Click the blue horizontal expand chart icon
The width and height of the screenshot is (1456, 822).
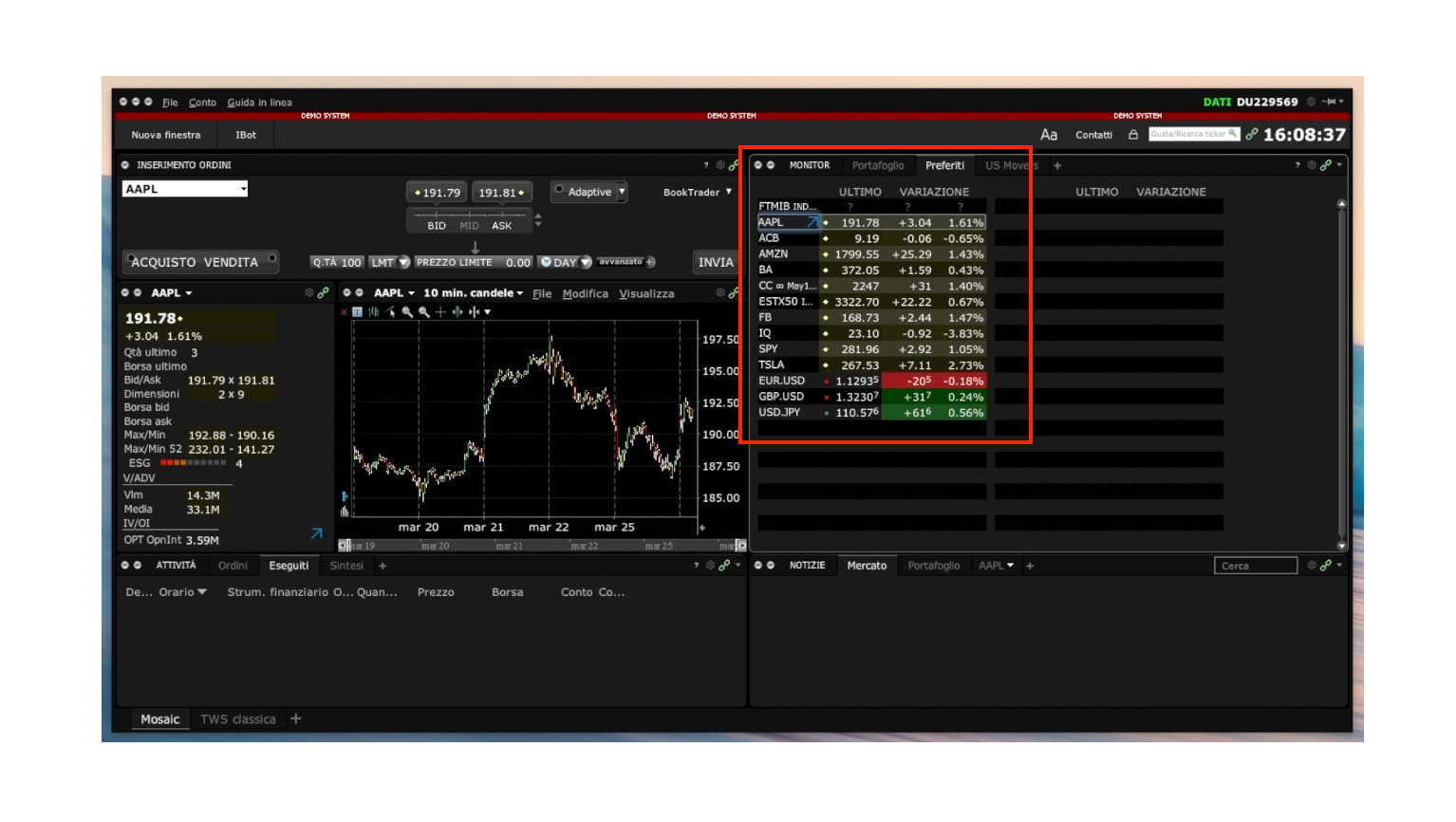tap(457, 312)
